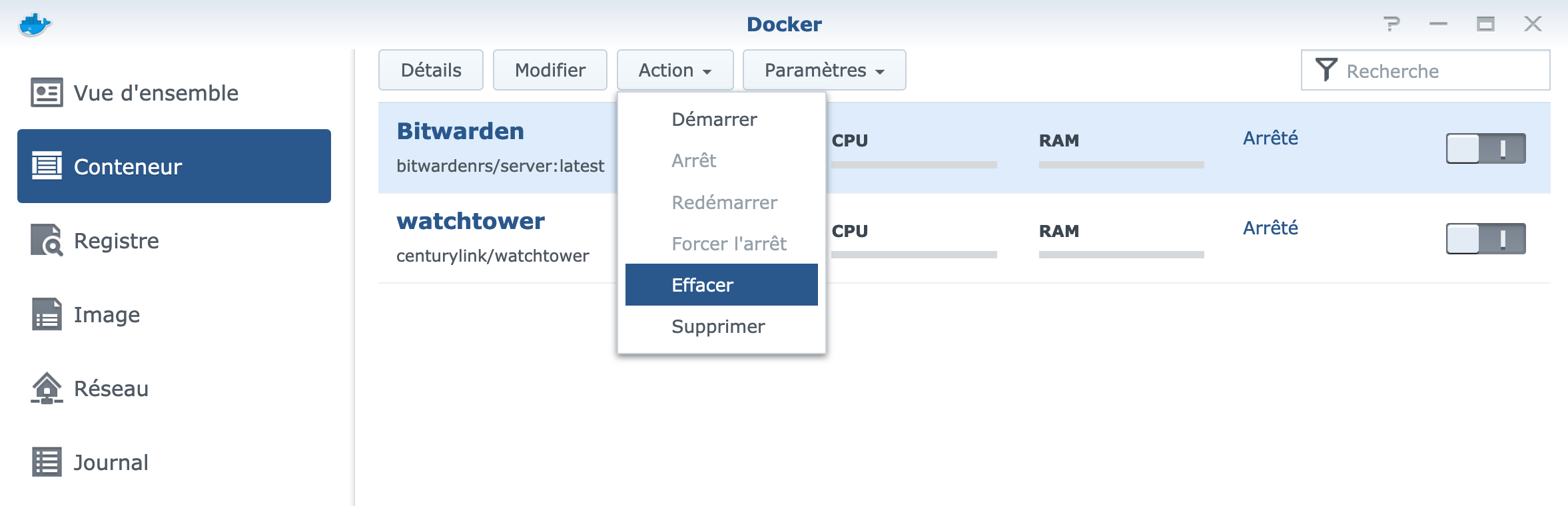This screenshot has width=1568, height=506.
Task: Collapse the Action dropdown menu
Action: (x=675, y=70)
